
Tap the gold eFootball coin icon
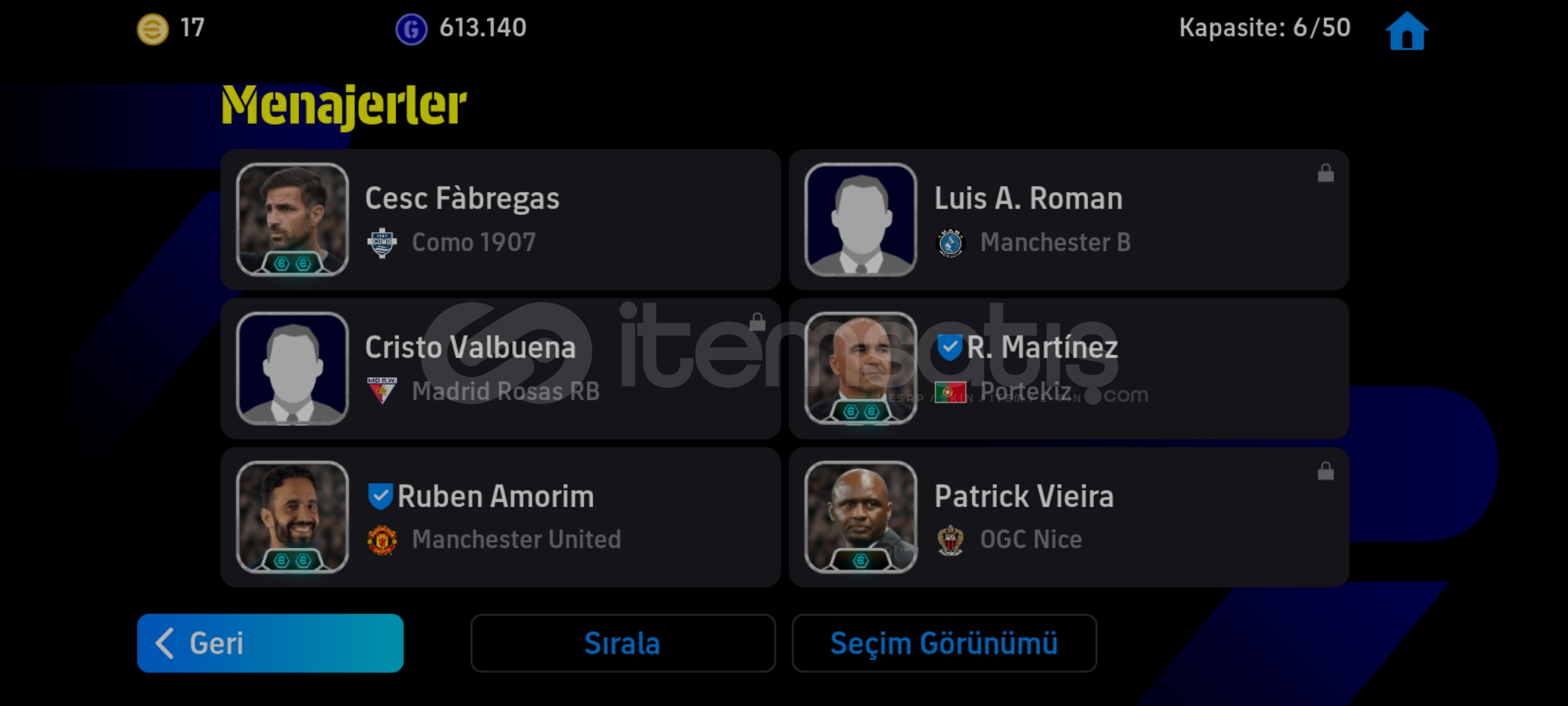(x=152, y=29)
